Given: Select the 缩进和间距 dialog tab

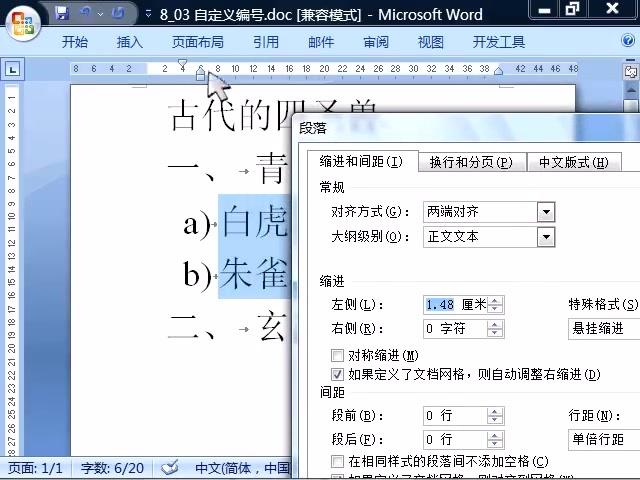Looking at the screenshot, I should [361, 162].
